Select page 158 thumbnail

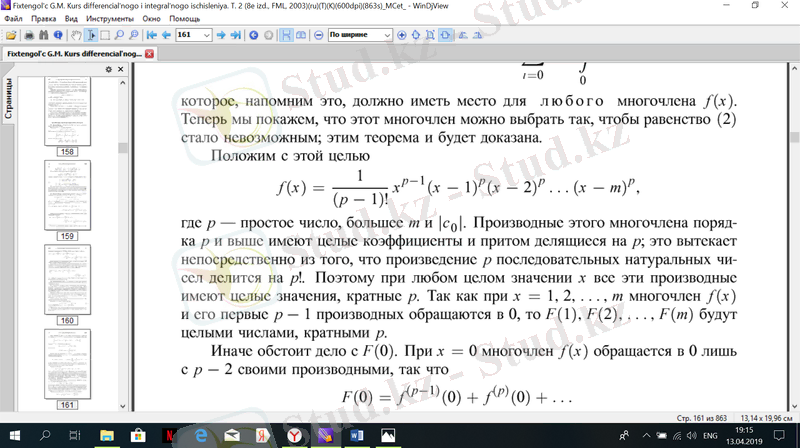(67, 112)
